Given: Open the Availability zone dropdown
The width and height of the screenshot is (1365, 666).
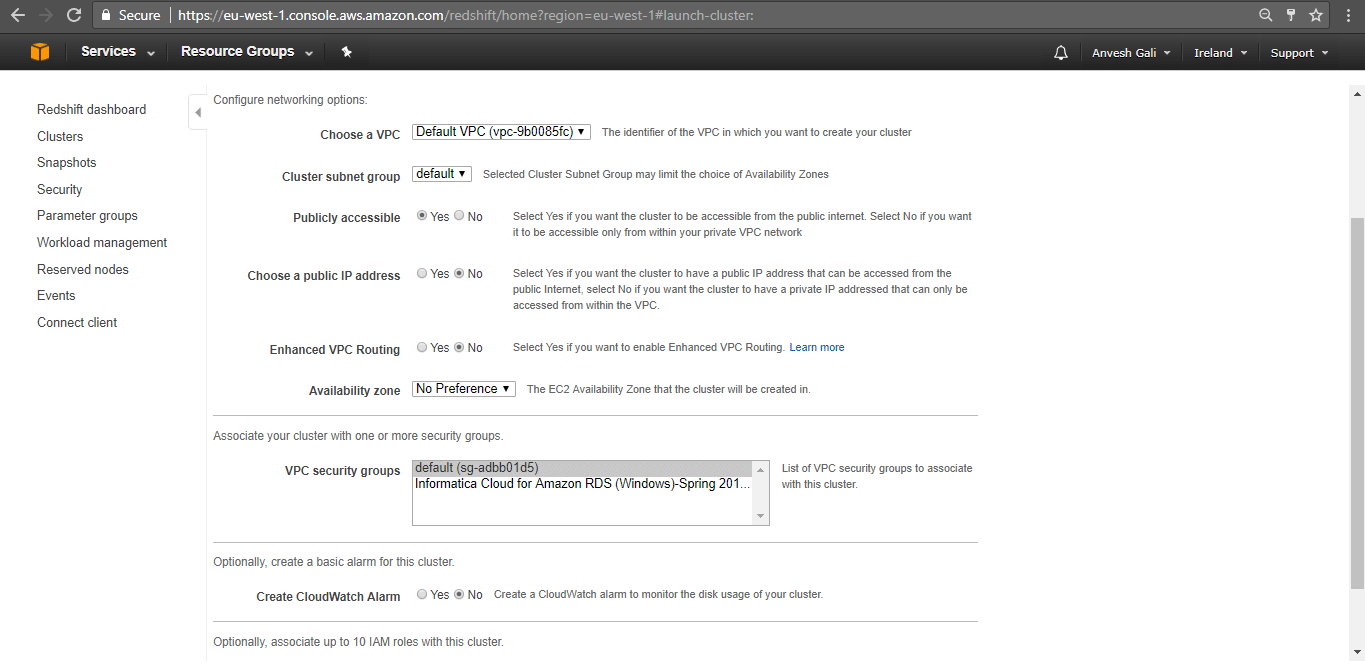Looking at the screenshot, I should click(x=464, y=389).
